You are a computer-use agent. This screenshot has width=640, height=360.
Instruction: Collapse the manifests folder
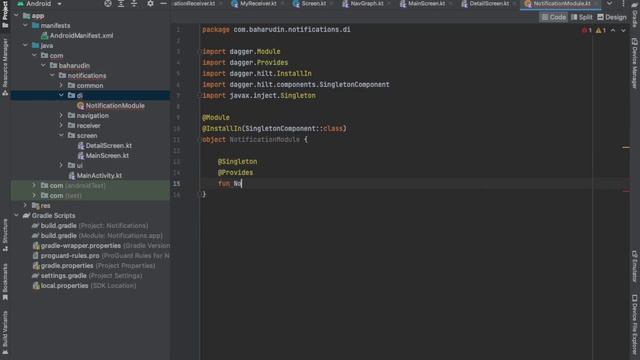[x=25, y=25]
